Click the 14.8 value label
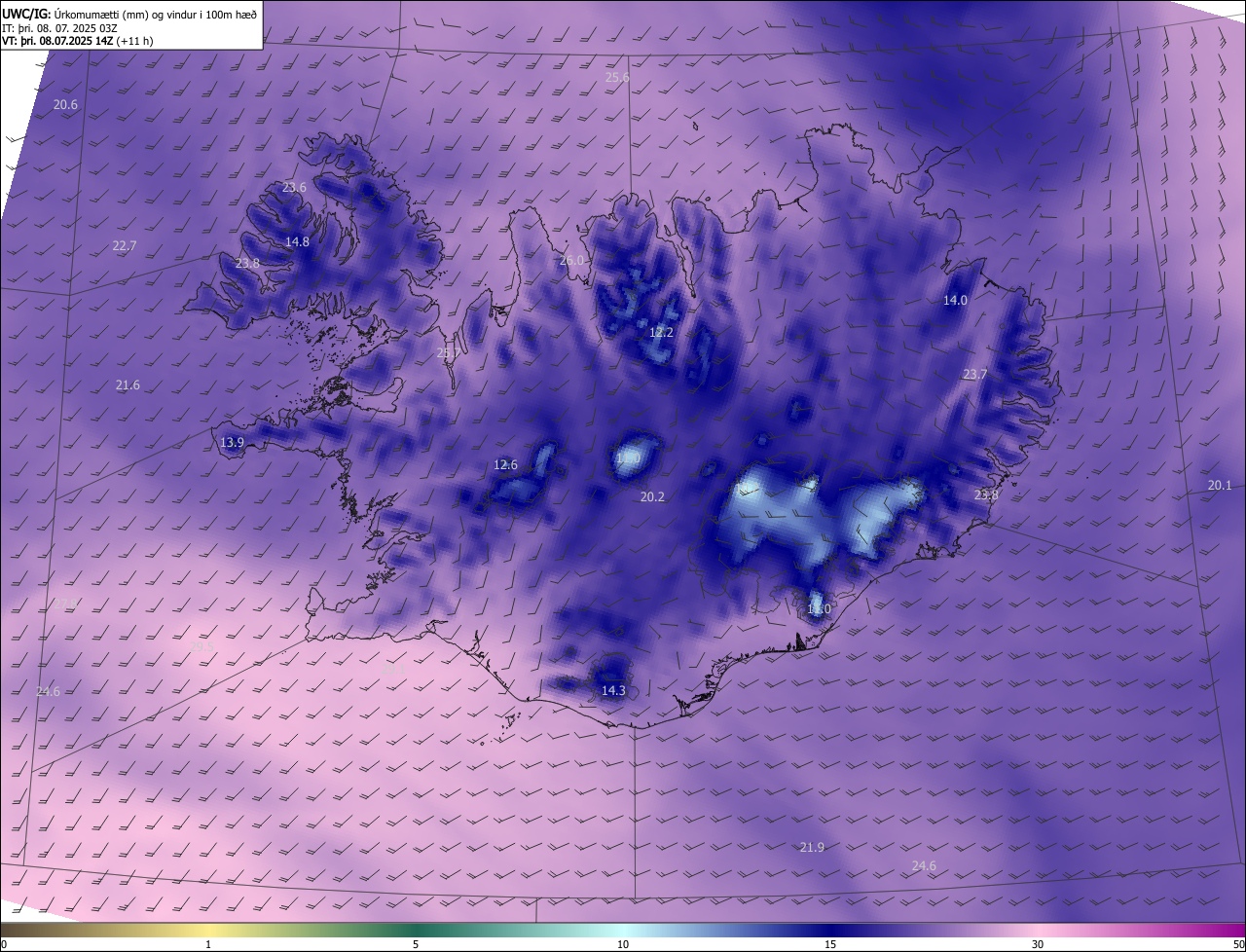1246x952 pixels. [297, 242]
